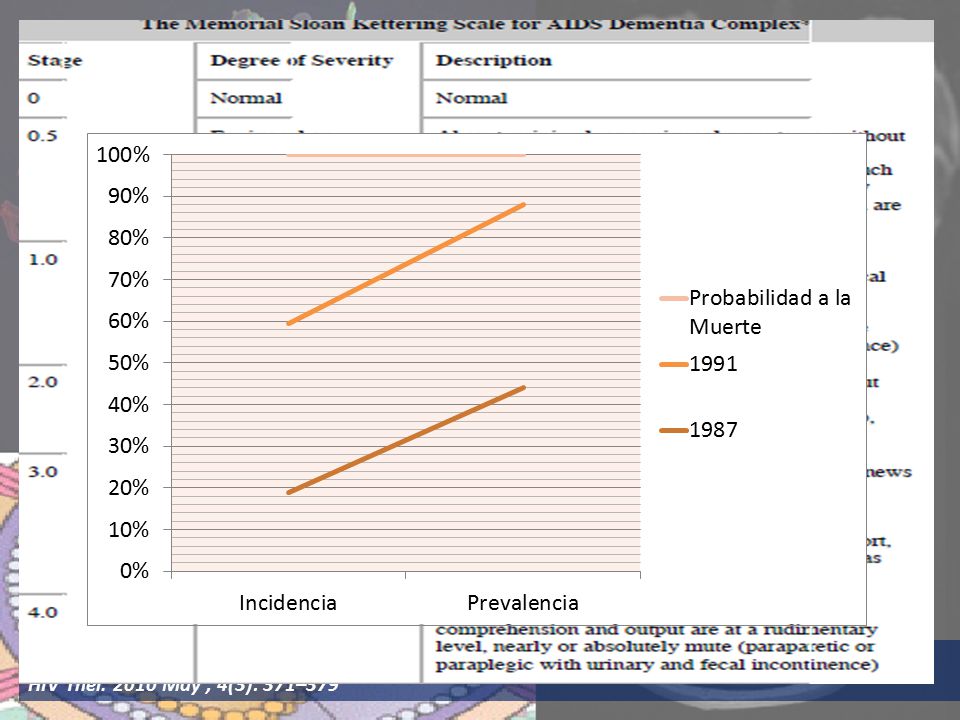Click stage '3.0' cell
Image resolution: width=960 pixels, height=720 pixels.
tap(42, 471)
